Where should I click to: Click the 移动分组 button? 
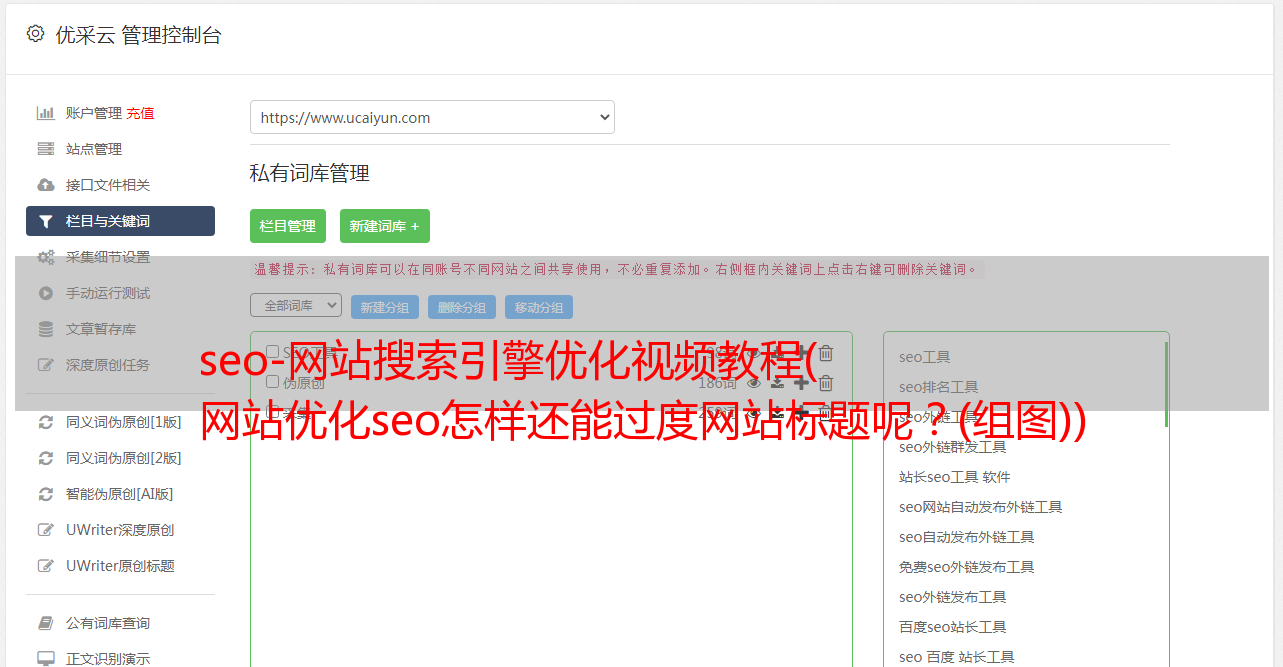pos(539,307)
